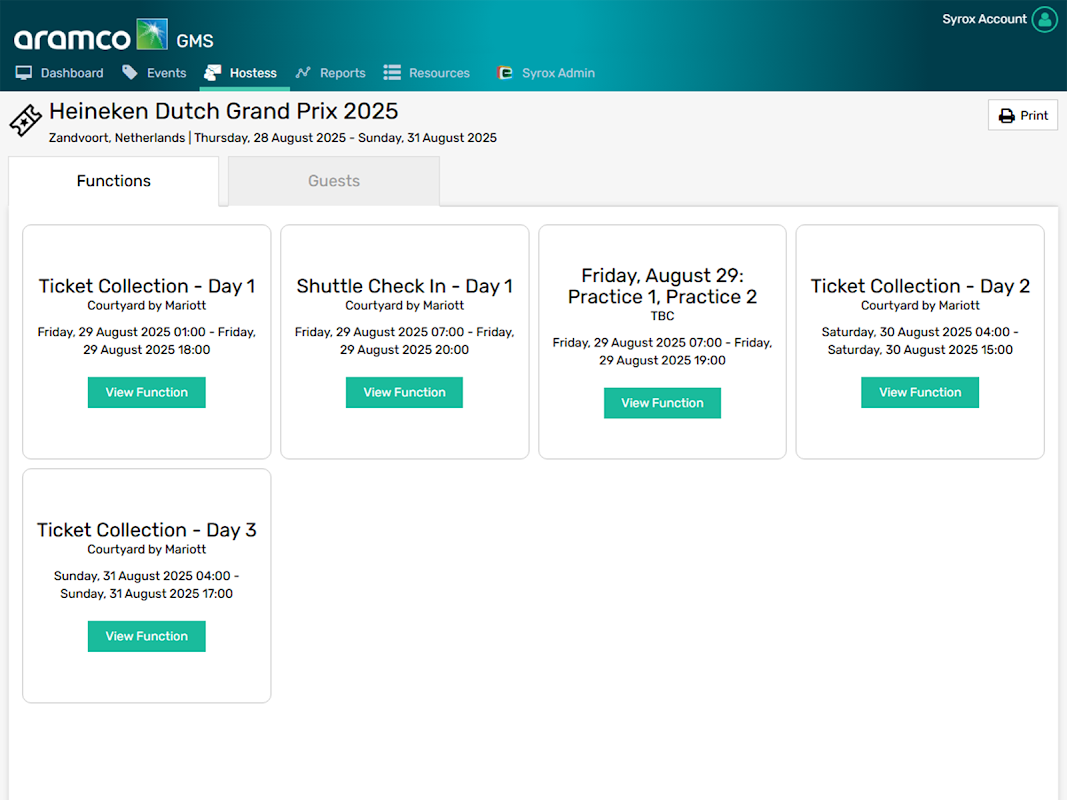Click the Ticket Collection - Day 1 title
1067x800 pixels.
coord(146,286)
